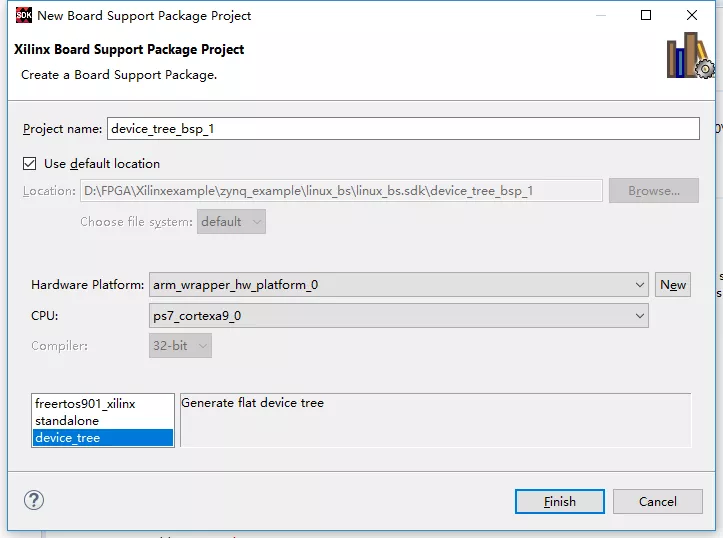This screenshot has height=538, width=723.
Task: Click New next to Hardware Platform
Action: click(x=673, y=285)
